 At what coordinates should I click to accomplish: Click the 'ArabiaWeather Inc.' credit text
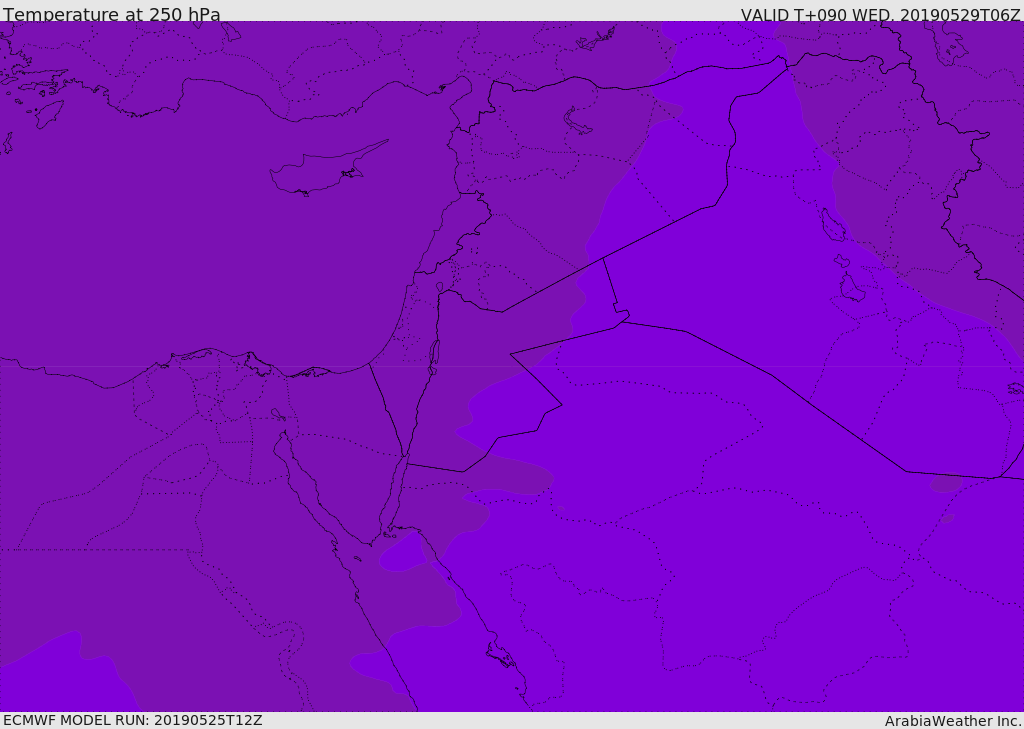pyautogui.click(x=953, y=721)
